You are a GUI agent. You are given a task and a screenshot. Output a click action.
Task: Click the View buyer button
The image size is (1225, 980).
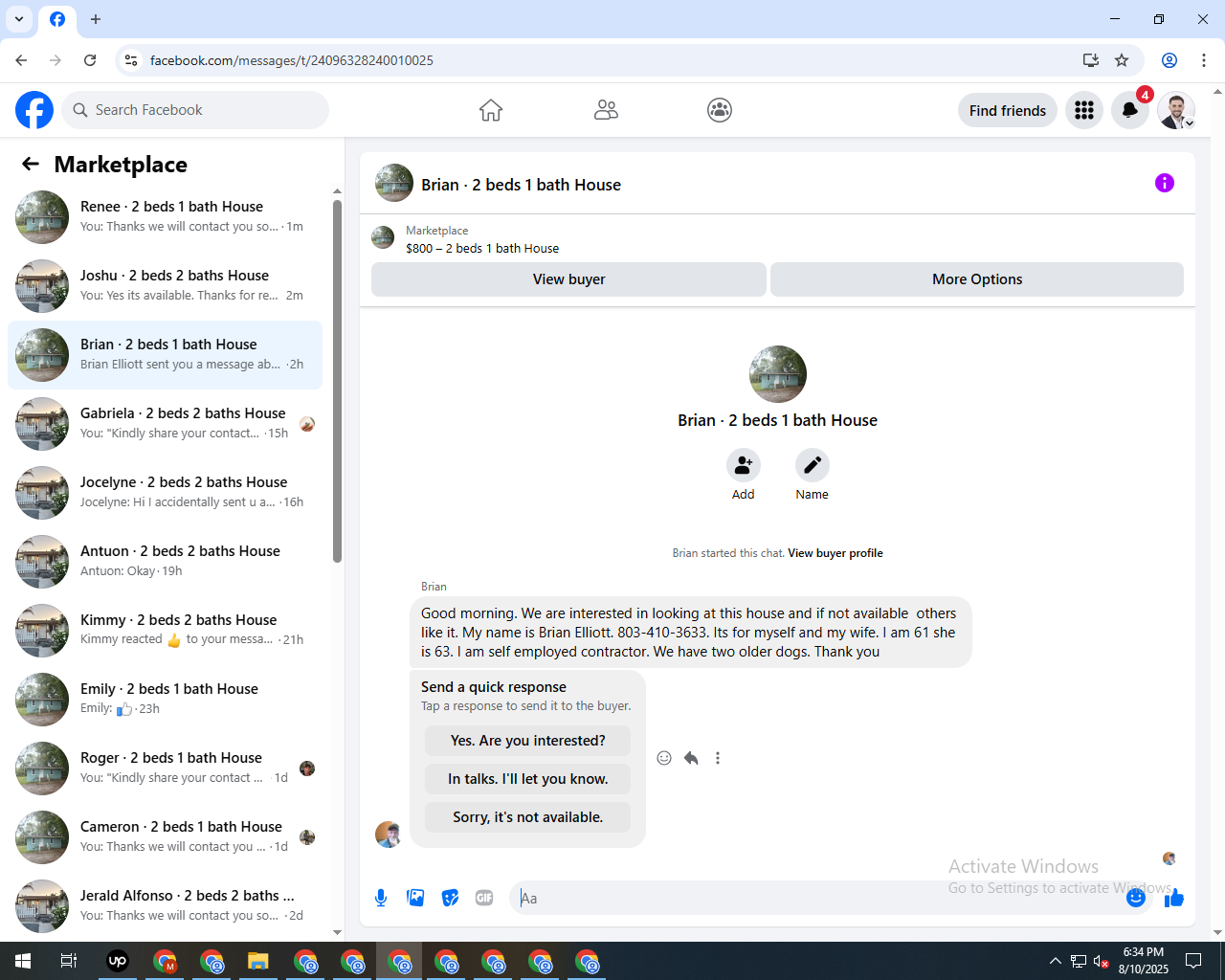(x=568, y=279)
